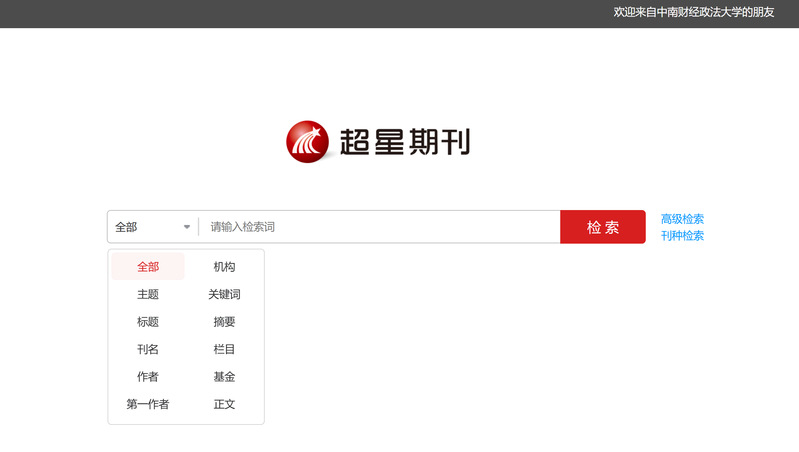
Task: Choose 机构 from the field list
Action: (224, 267)
